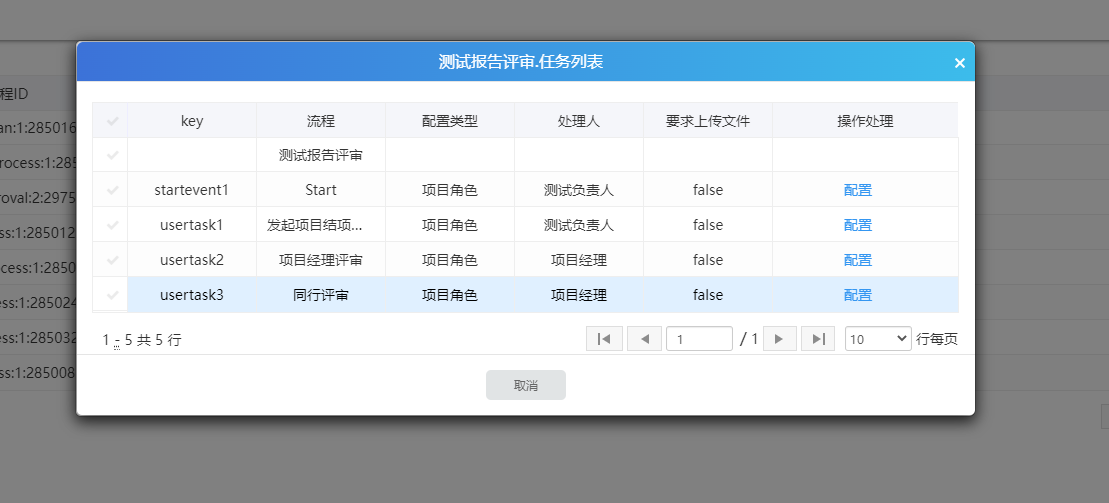Open rows-per-page dropdown showing 10
This screenshot has width=1109, height=503.
pos(877,339)
